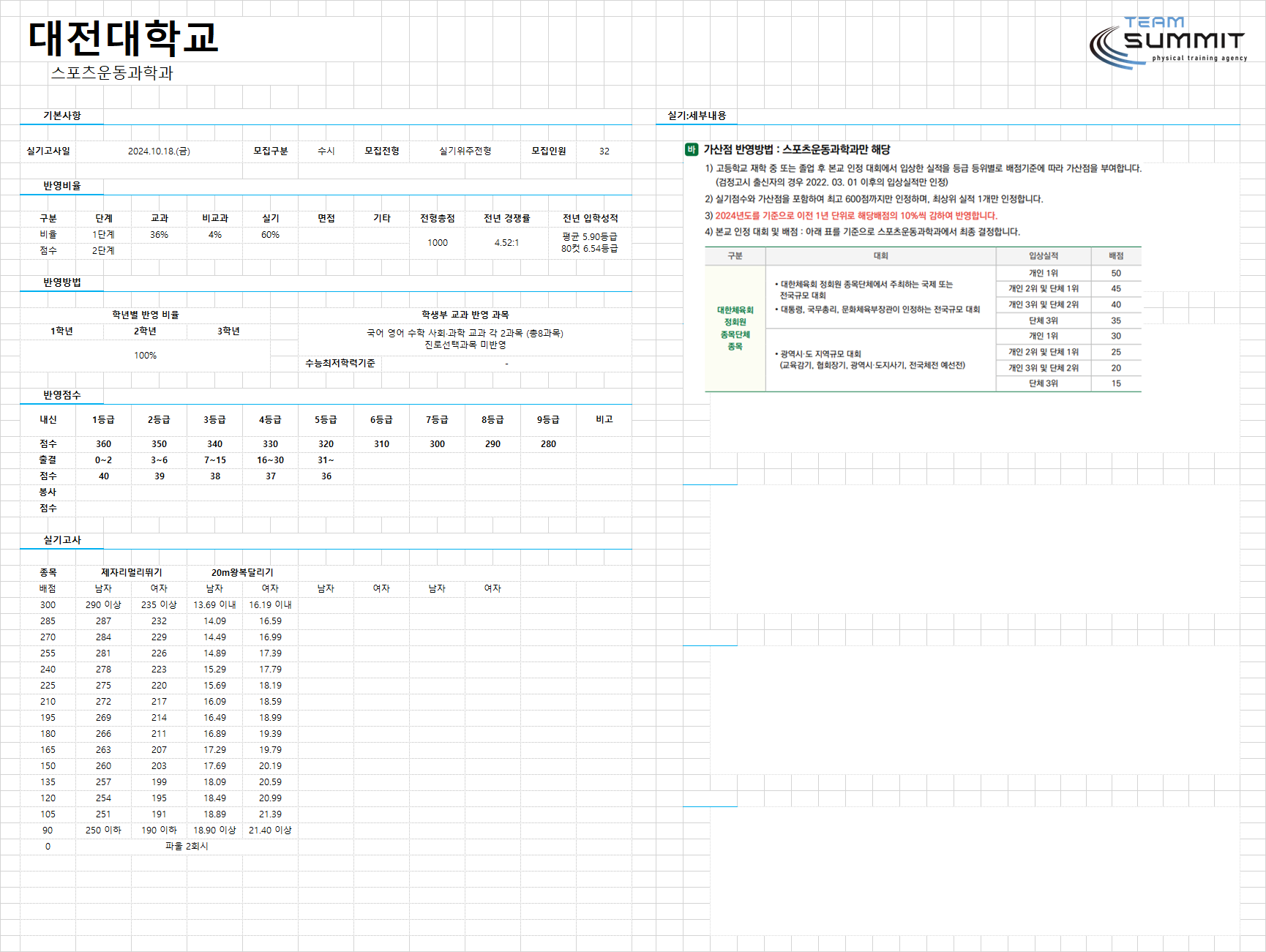The width and height of the screenshot is (1266, 952).
Task: Click the 제자리멀리뛰기 column header
Action: tap(132, 572)
